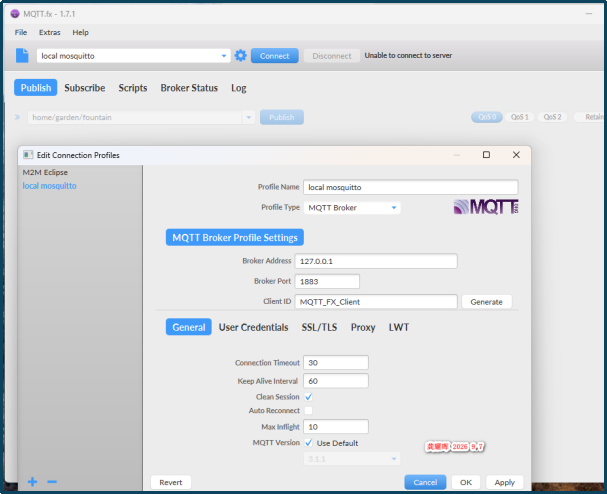The image size is (607, 494).
Task: Remove selected profile with minus icon
Action: click(x=52, y=482)
